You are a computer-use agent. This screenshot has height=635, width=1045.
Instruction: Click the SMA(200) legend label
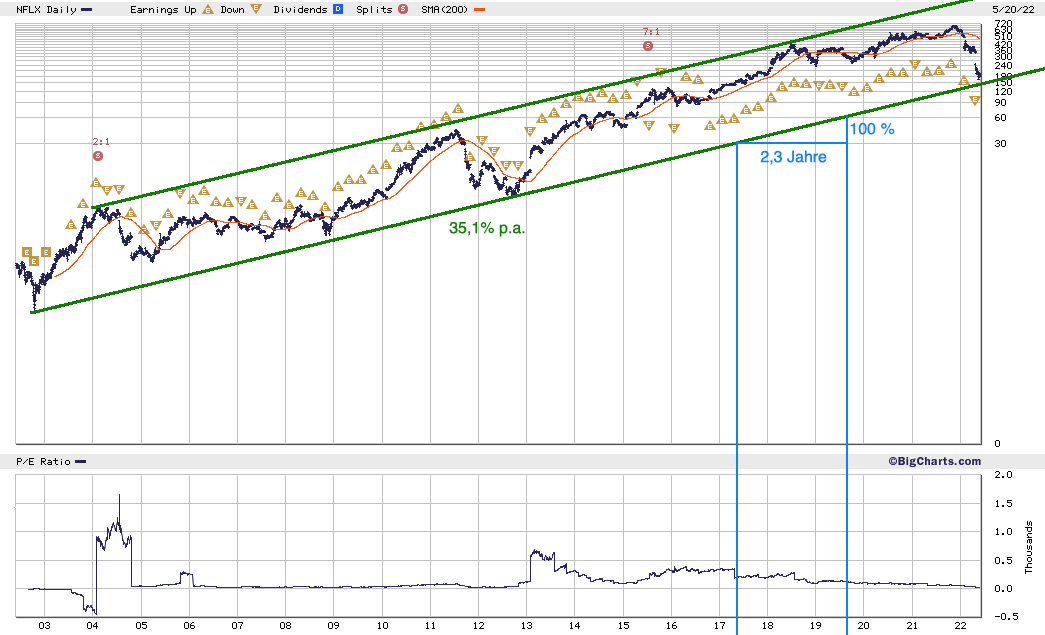445,9
